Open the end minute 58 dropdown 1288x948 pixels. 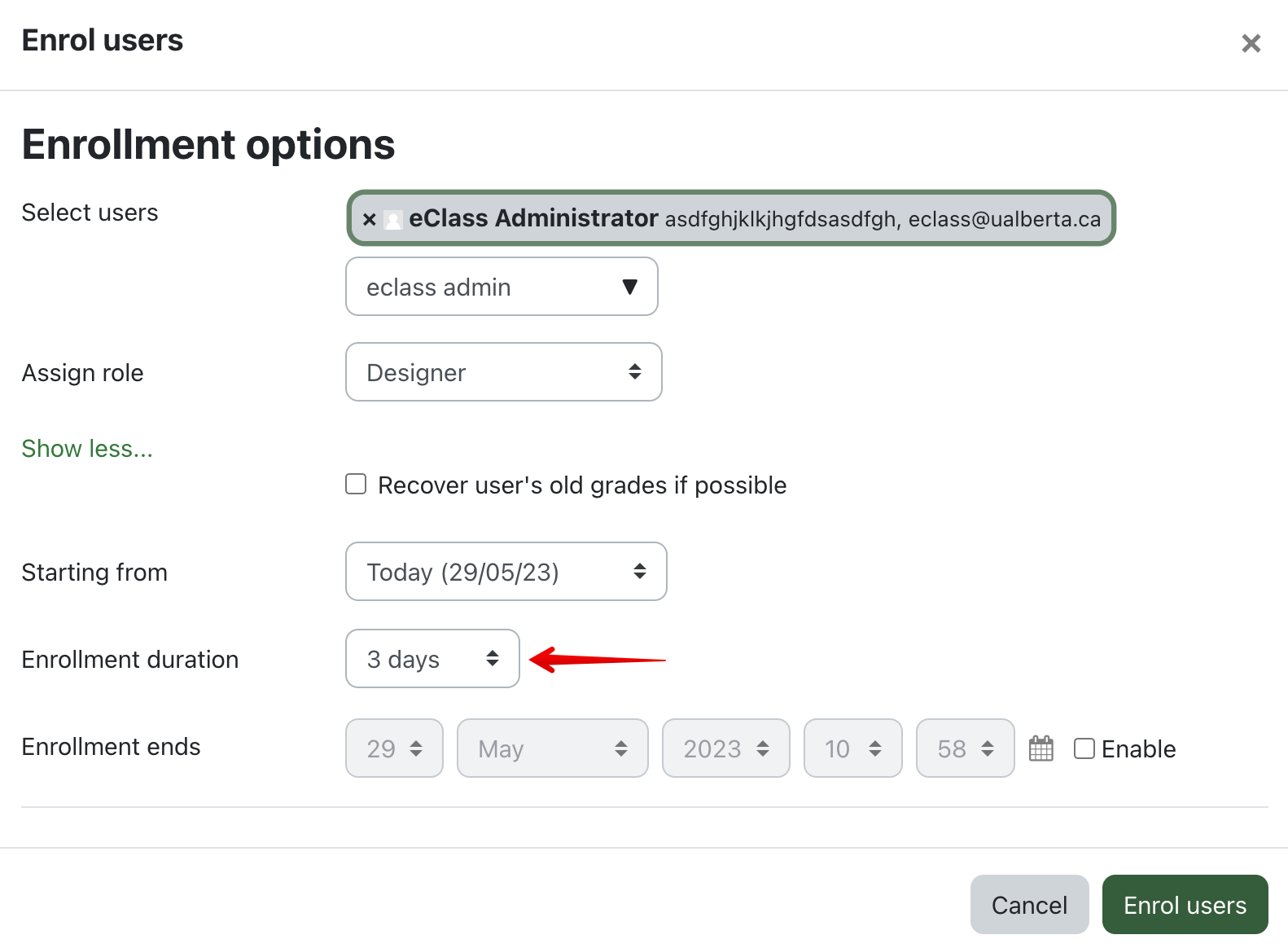(x=965, y=748)
